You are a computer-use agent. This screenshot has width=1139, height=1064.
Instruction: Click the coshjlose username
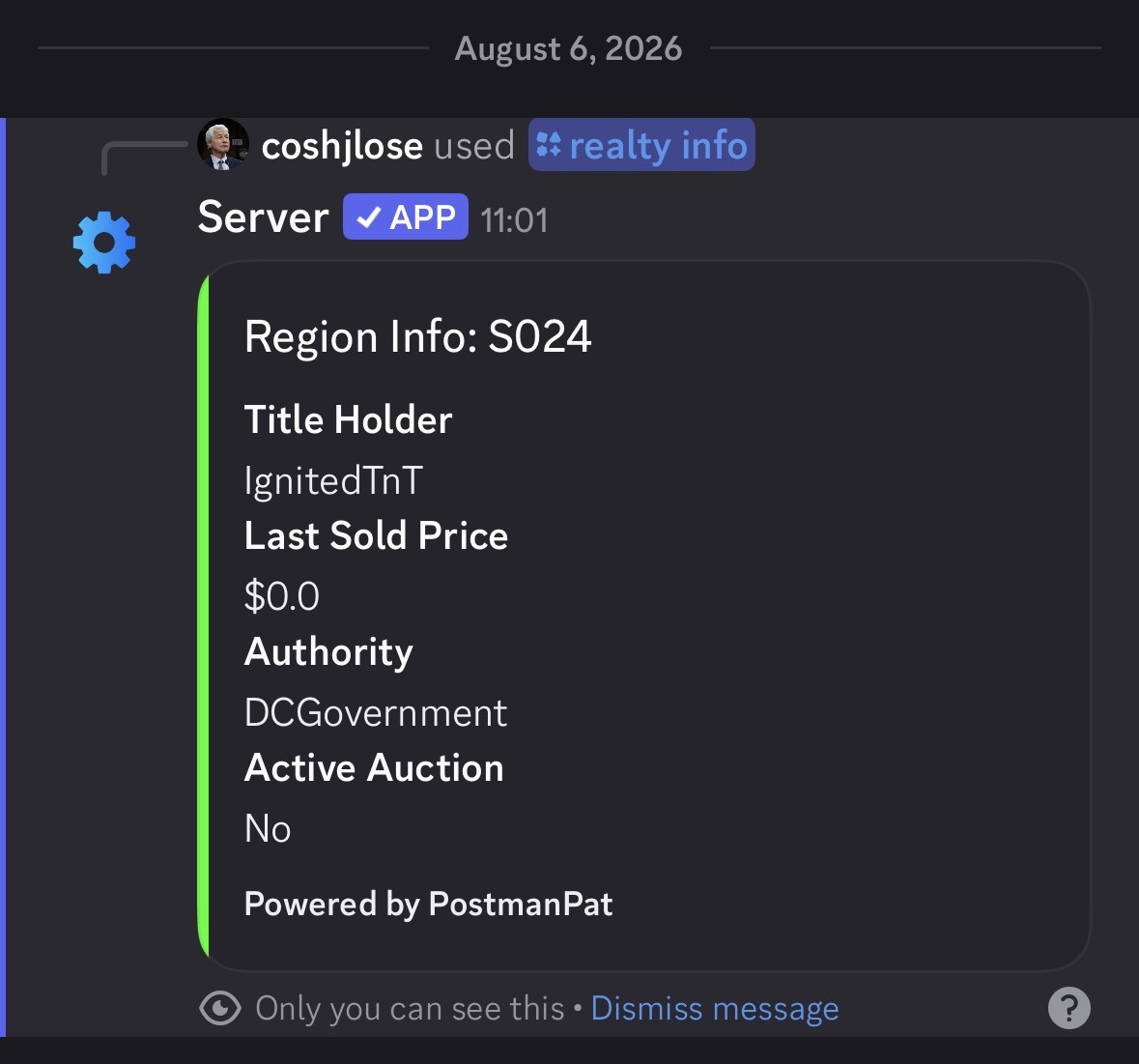tap(342, 145)
